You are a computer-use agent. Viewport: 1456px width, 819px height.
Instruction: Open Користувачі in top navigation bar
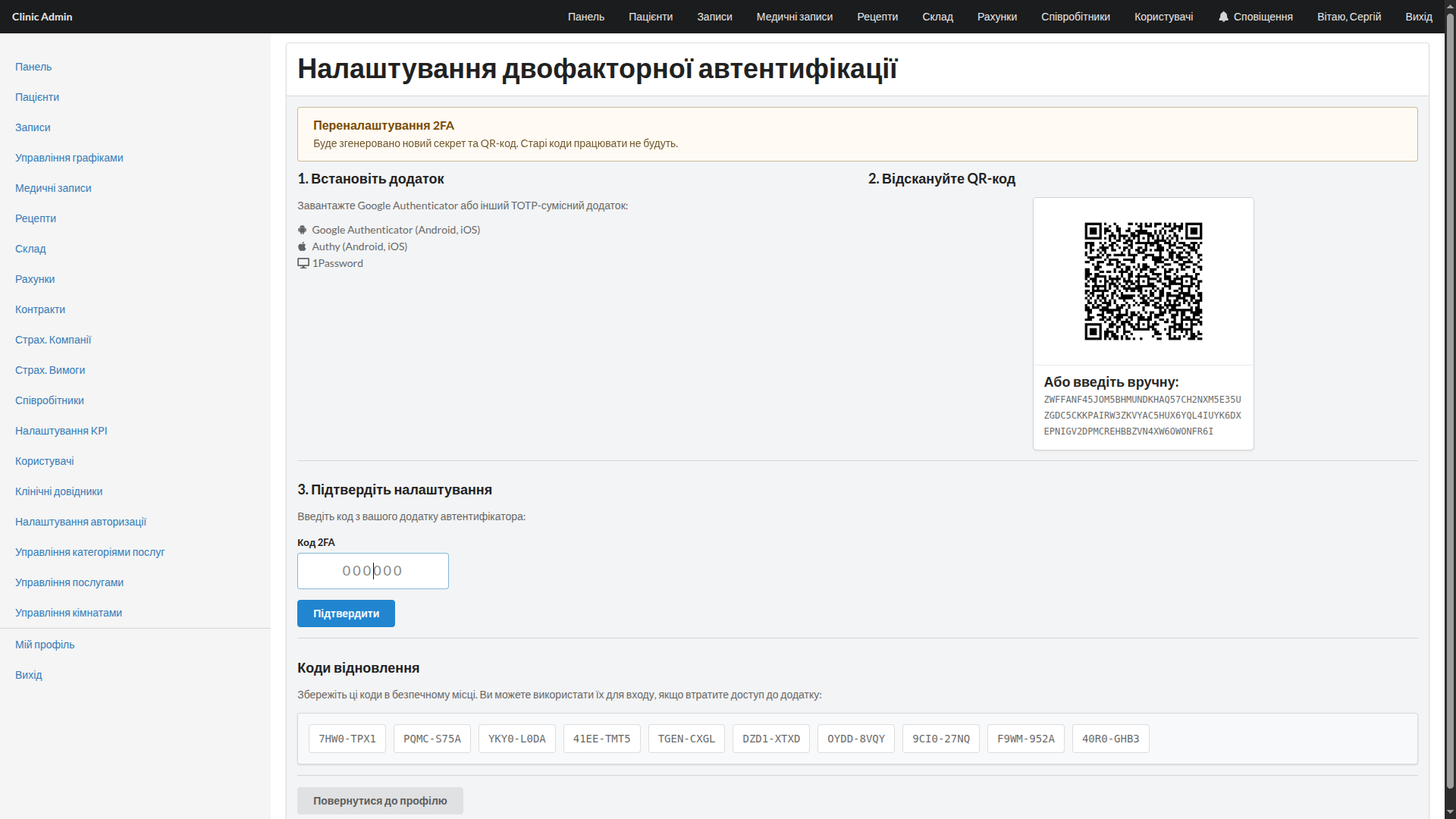(x=1163, y=17)
